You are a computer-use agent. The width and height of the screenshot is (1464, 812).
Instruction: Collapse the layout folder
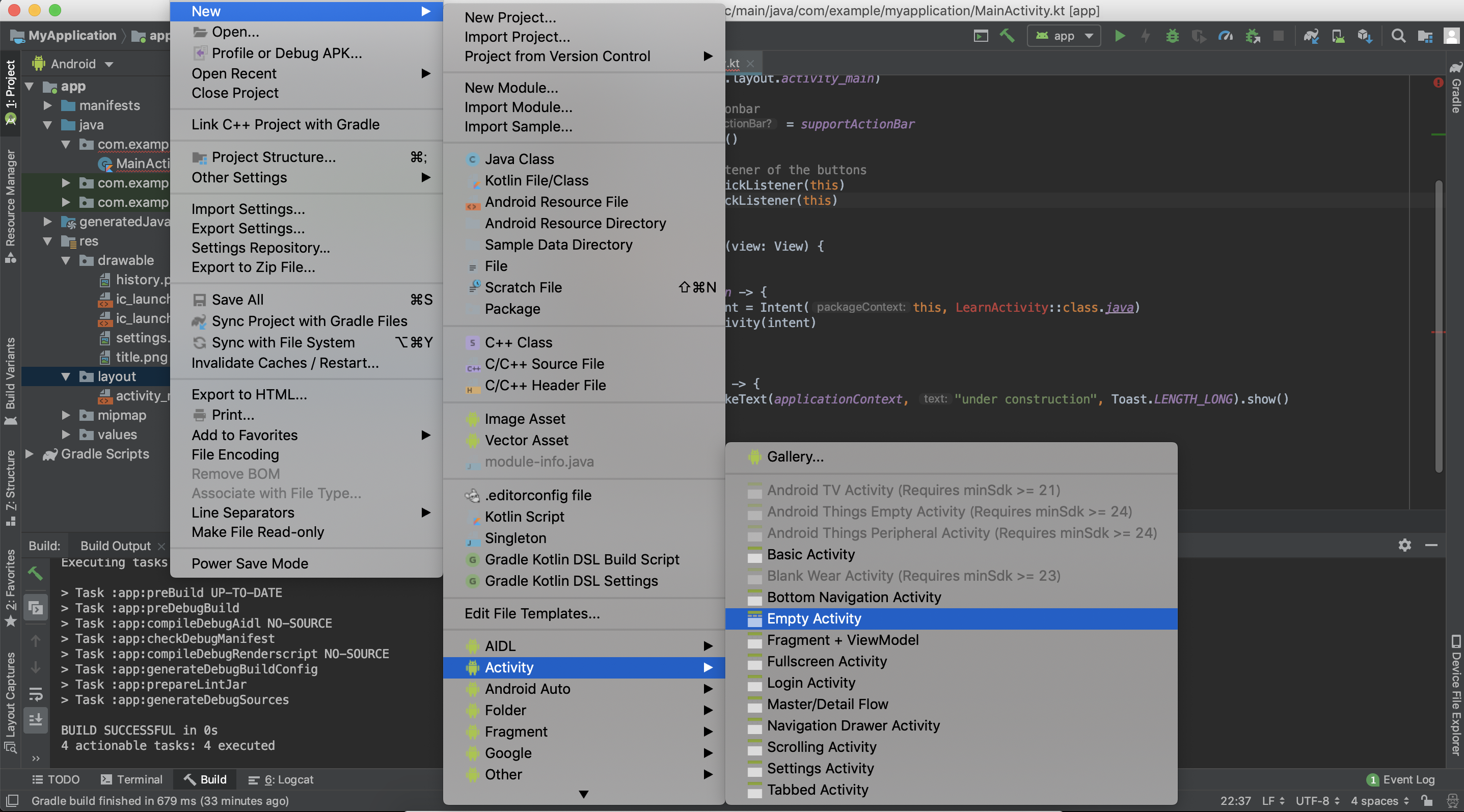point(66,377)
